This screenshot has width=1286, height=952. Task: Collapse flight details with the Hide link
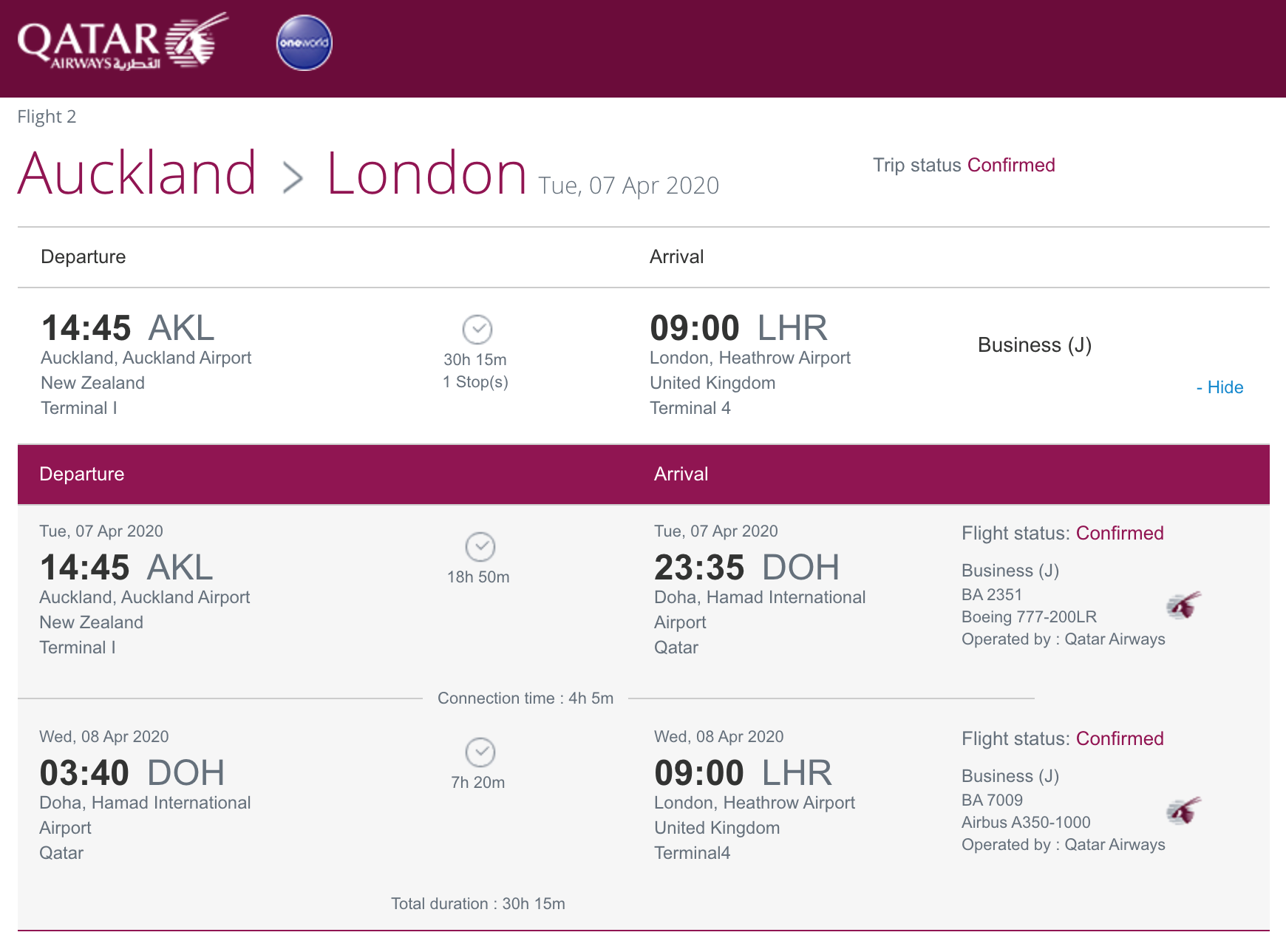coord(1219,387)
